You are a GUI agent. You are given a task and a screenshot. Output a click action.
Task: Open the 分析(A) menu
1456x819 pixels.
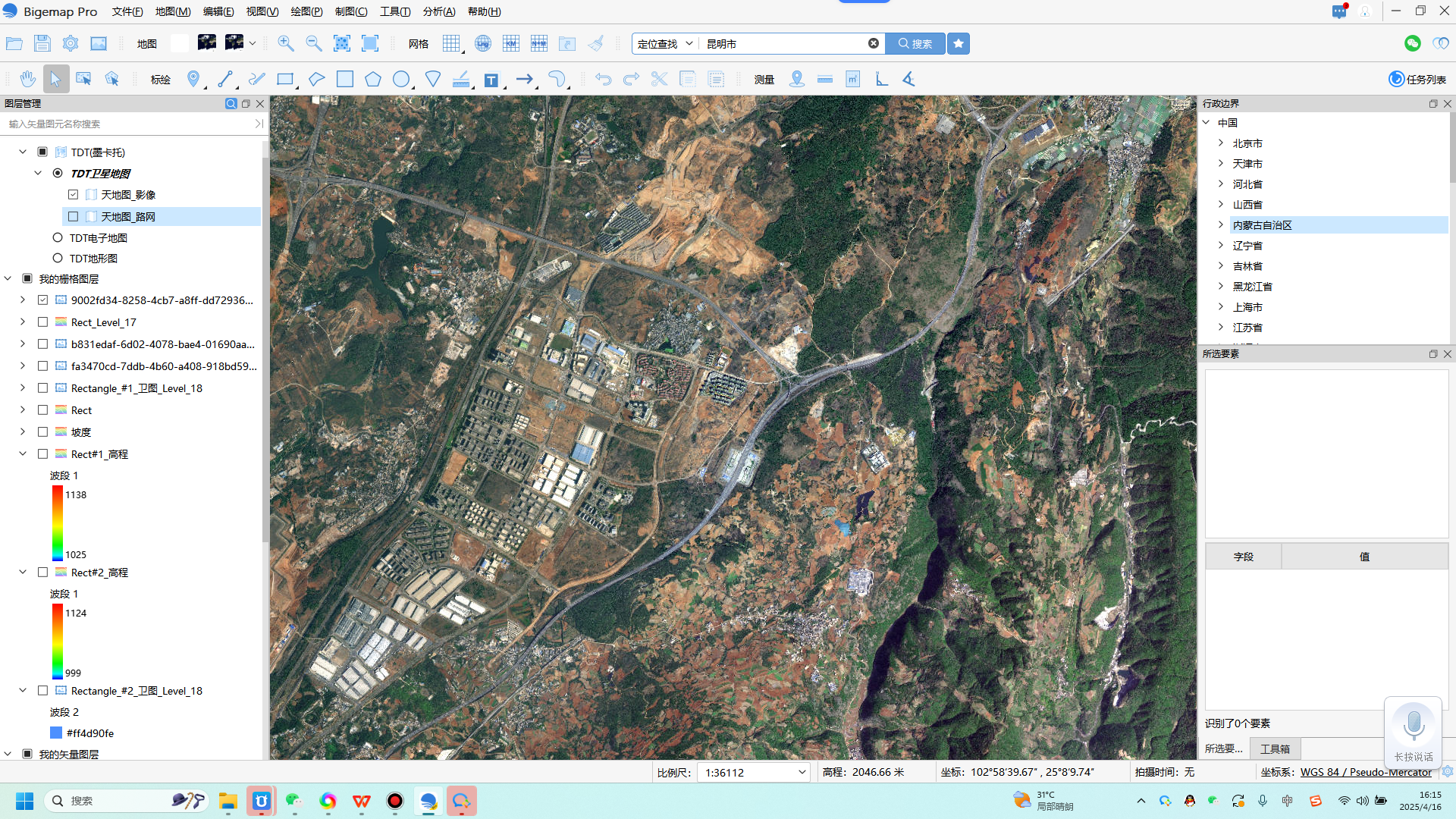click(438, 11)
